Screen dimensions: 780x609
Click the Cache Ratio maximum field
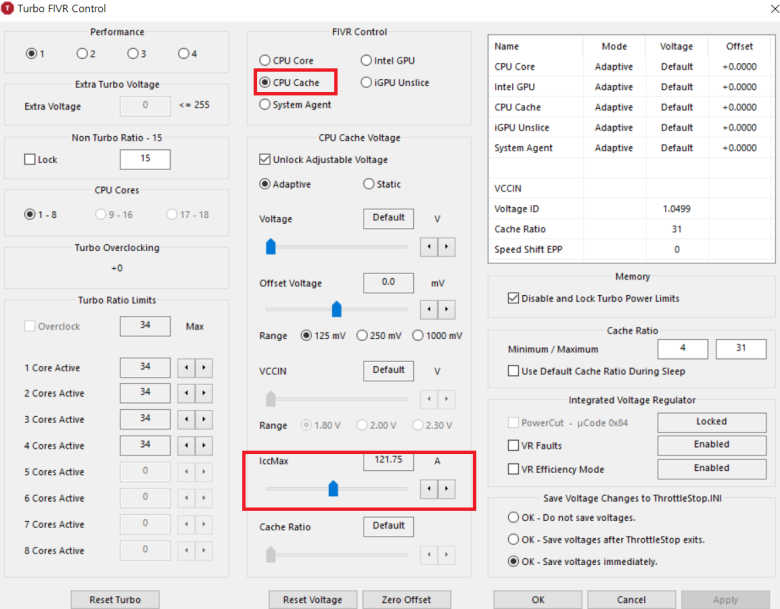point(741,349)
